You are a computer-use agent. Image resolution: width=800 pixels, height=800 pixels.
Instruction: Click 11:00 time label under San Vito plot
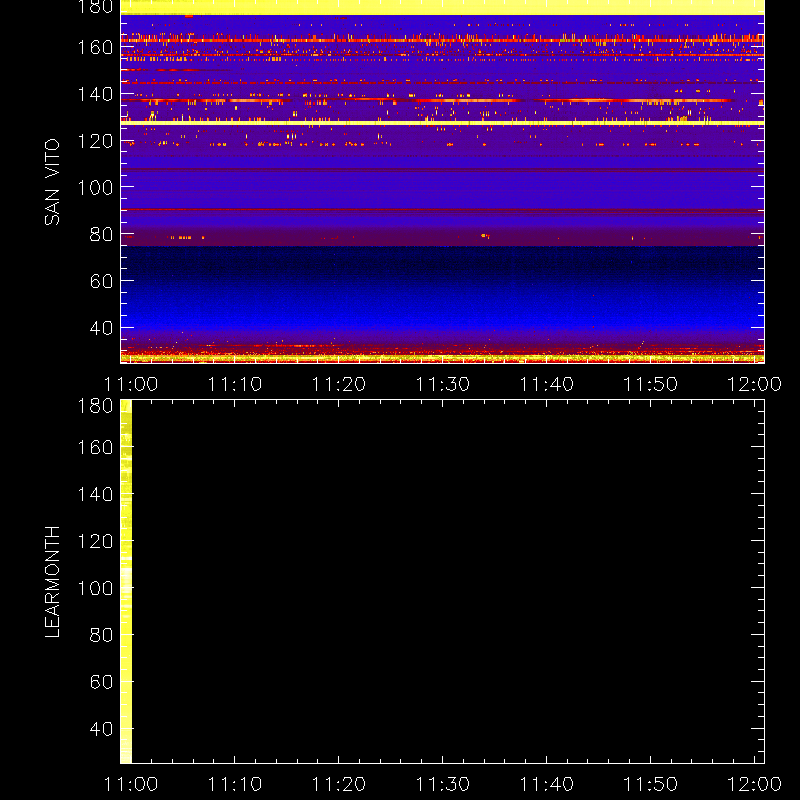[x=131, y=384]
